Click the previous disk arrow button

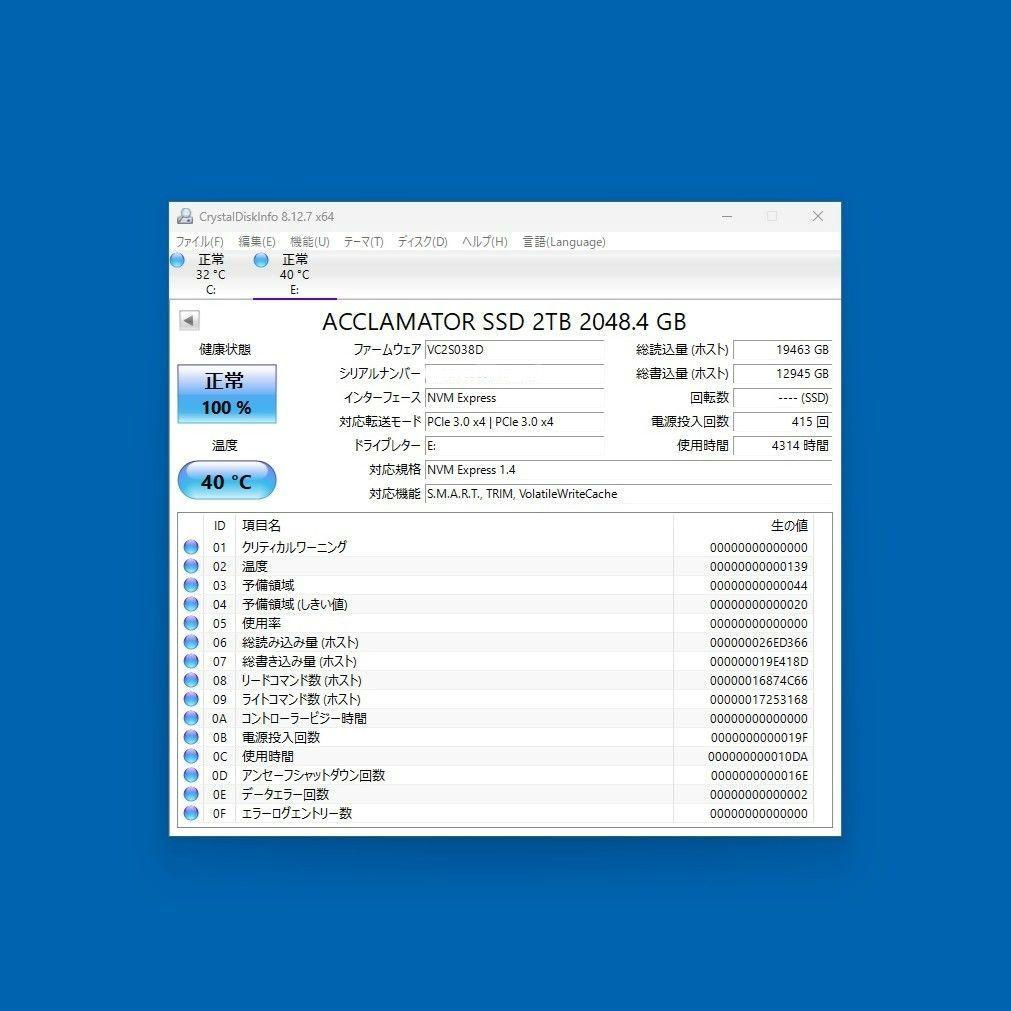190,320
